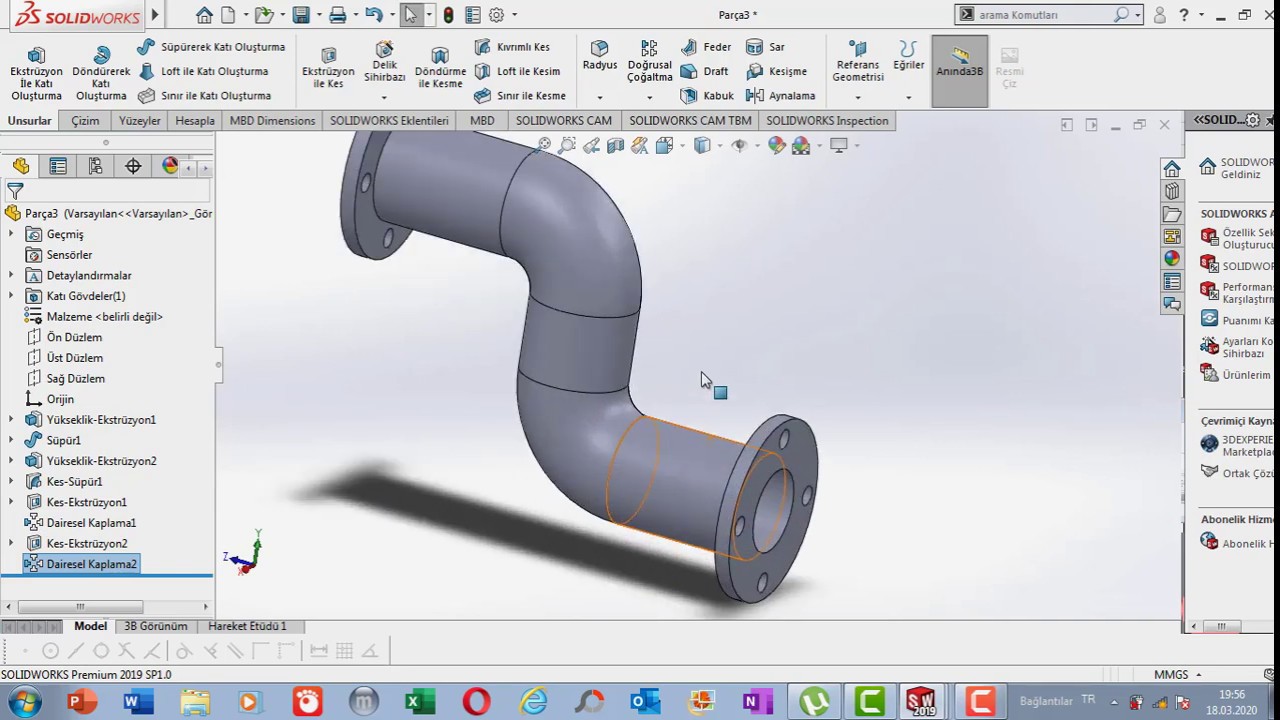Click the Eğriler curves tool
Screen dimensions: 1280x720
pos(908,56)
